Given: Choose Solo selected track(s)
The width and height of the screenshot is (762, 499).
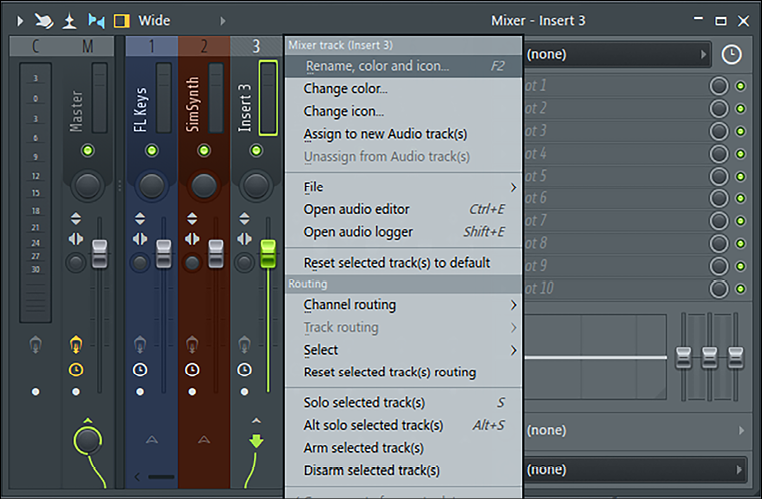Looking at the screenshot, I should pyautogui.click(x=404, y=403).
